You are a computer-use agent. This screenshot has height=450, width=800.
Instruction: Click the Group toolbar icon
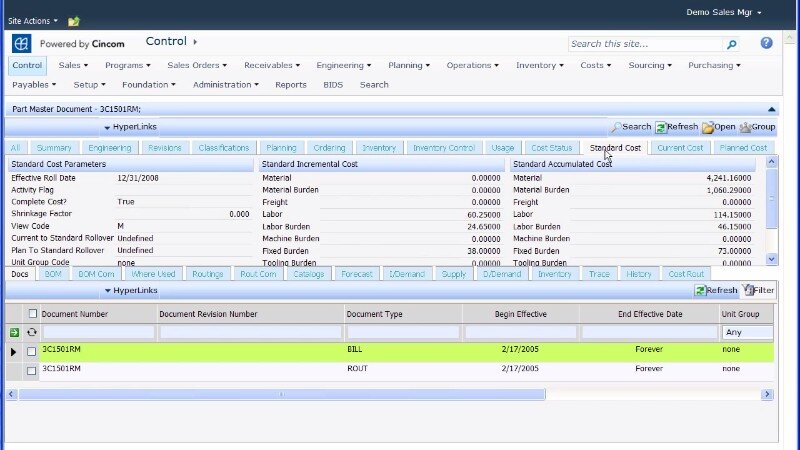pyautogui.click(x=757, y=127)
